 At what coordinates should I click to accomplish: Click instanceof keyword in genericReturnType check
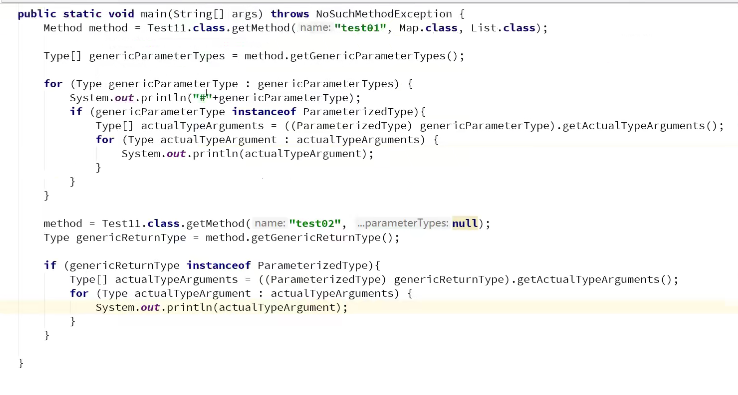click(219, 266)
